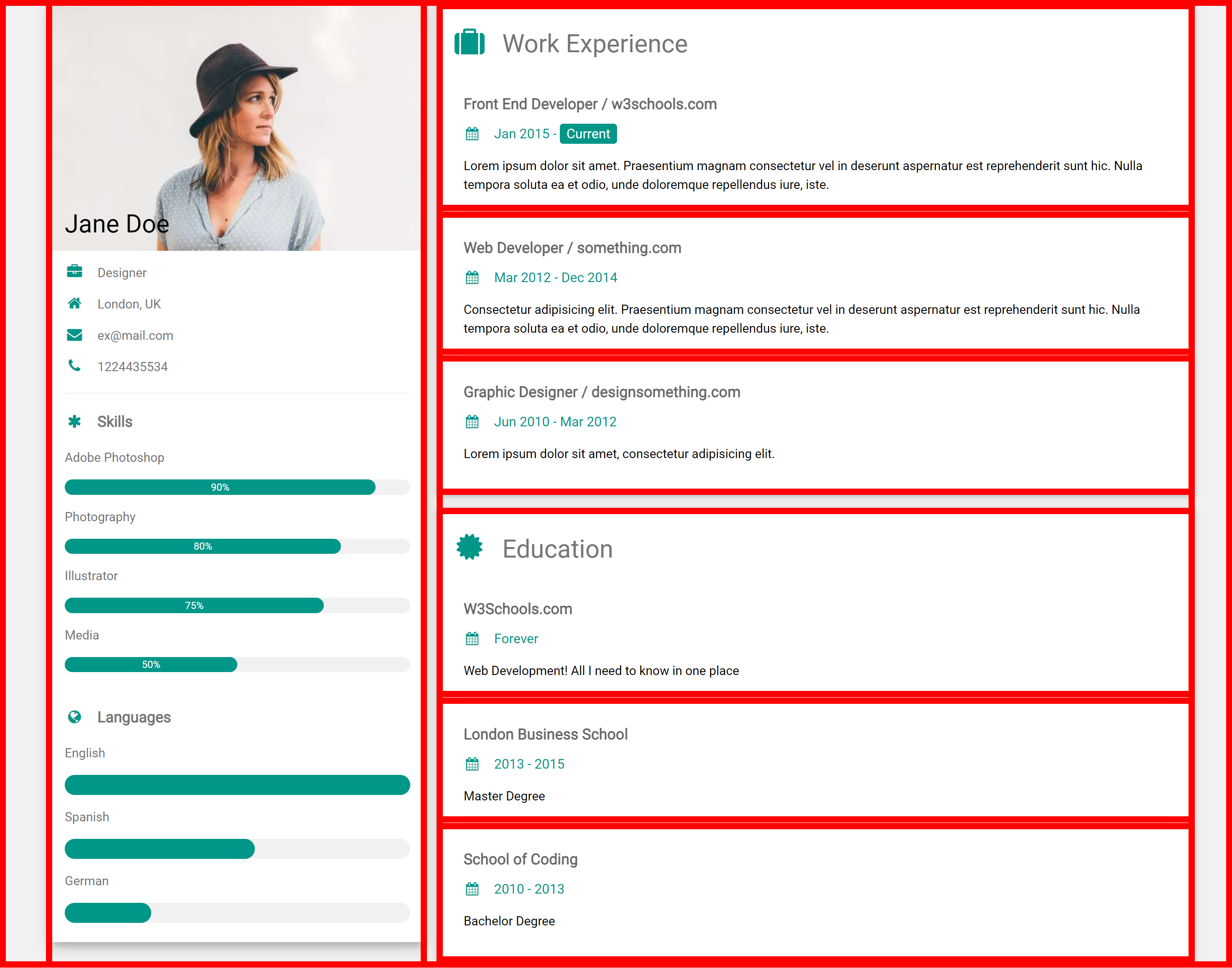Click the Current status badge
Viewport: 1232px width, 968px height.
point(588,134)
